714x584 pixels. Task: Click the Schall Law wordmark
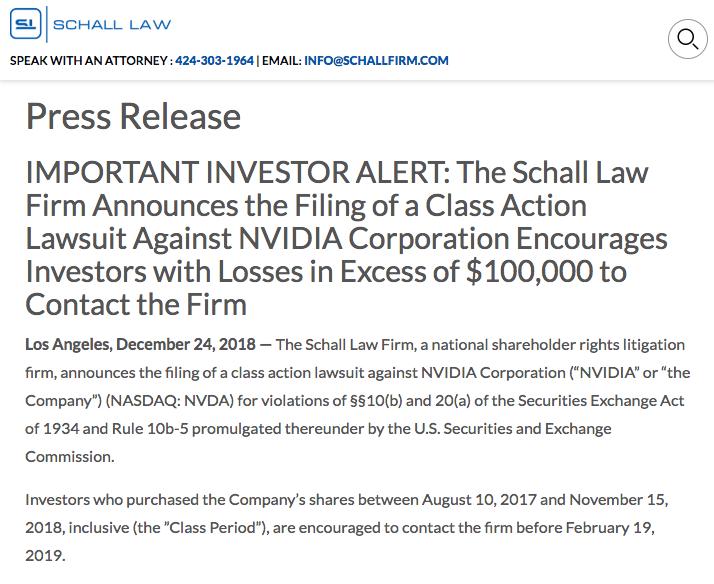[x=112, y=24]
